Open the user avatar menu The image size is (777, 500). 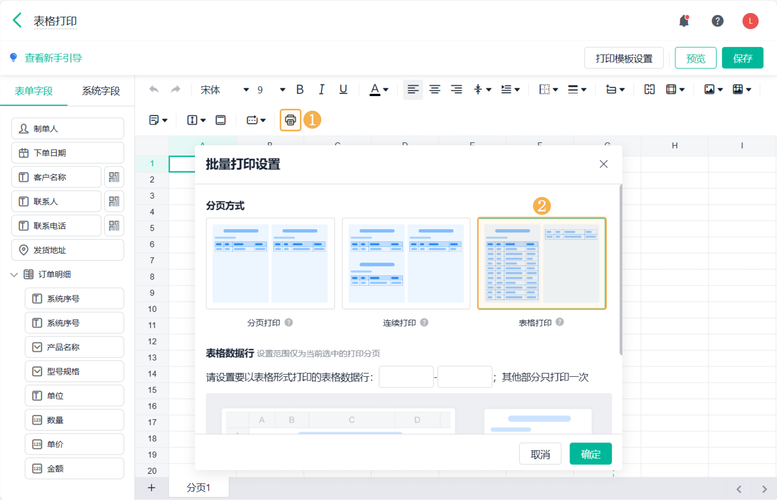(750, 21)
